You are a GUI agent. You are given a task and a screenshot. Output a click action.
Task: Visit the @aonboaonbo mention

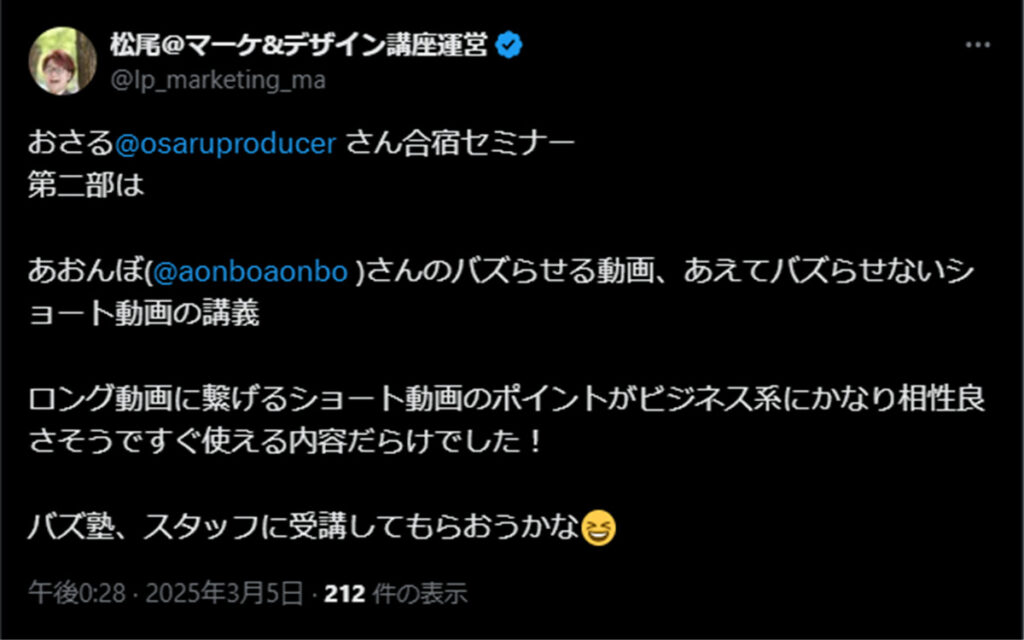256,272
